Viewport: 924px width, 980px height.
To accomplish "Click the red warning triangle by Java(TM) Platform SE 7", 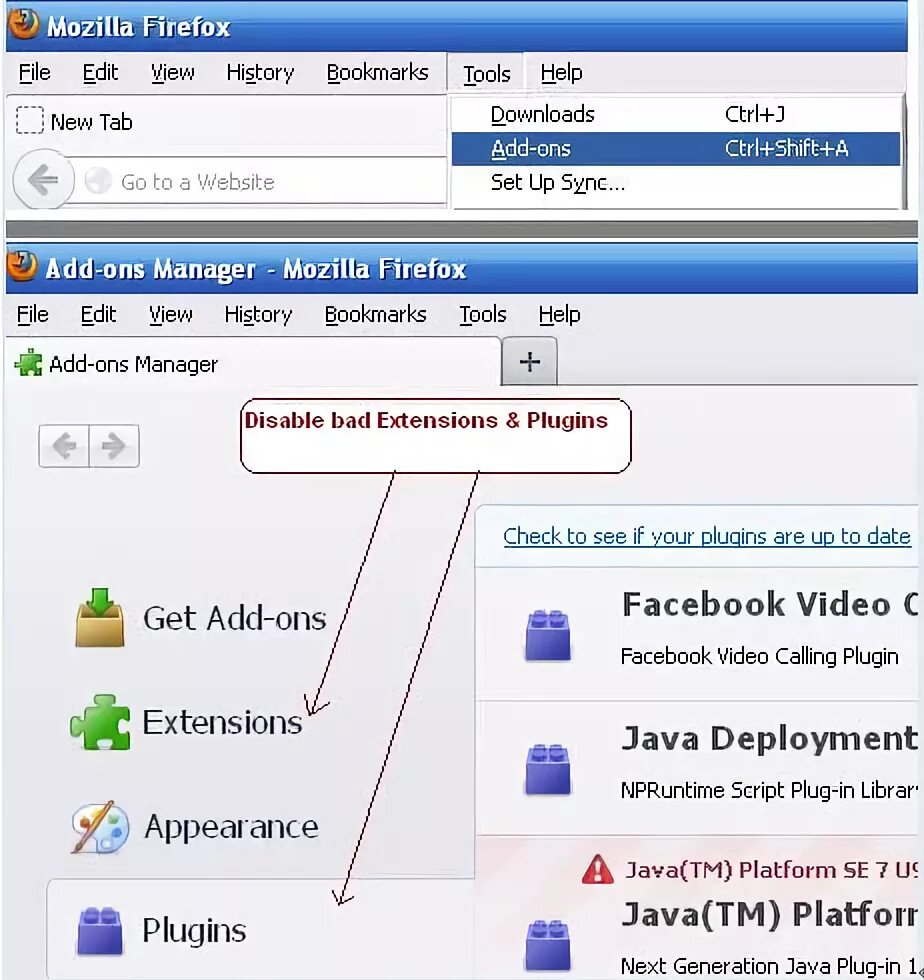I will pos(598,869).
